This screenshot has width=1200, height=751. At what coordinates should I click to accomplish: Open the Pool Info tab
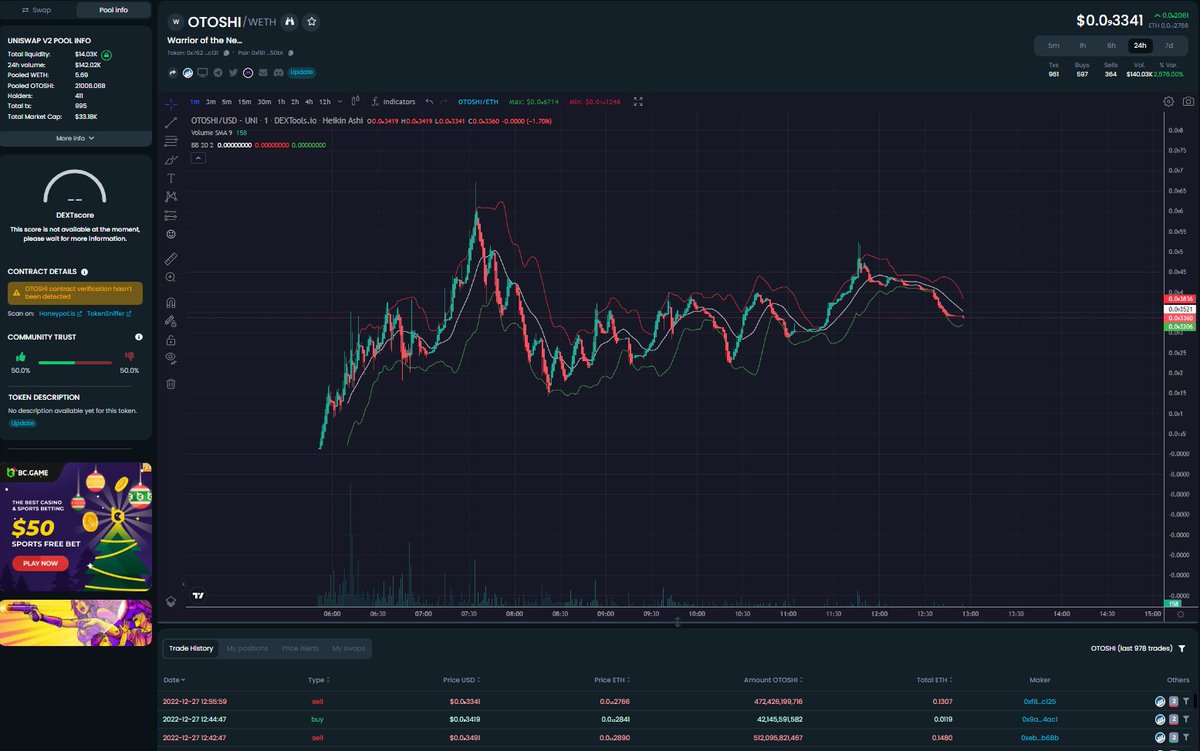point(113,10)
